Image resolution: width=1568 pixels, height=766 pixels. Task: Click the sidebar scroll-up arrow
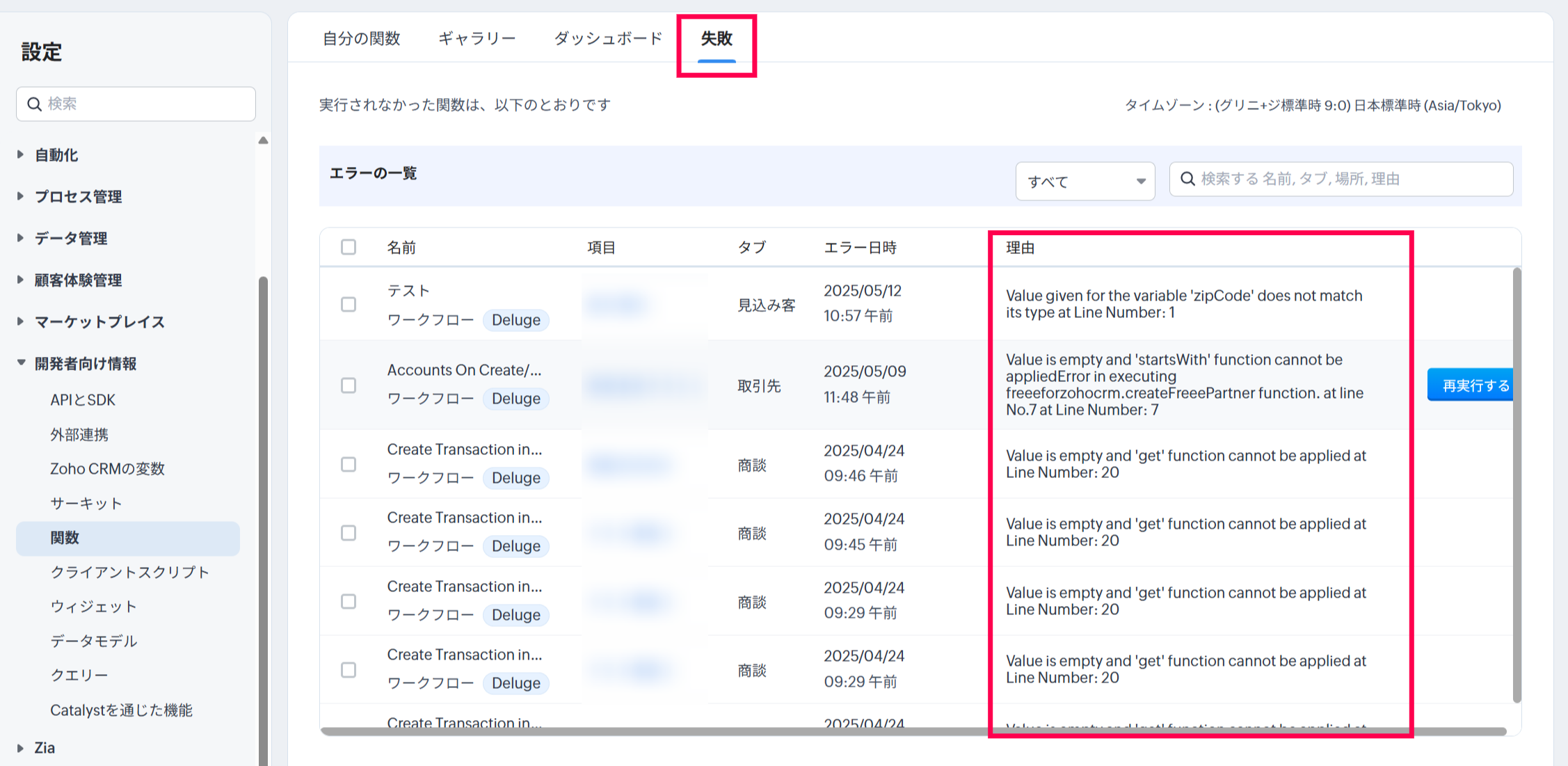pyautogui.click(x=263, y=141)
